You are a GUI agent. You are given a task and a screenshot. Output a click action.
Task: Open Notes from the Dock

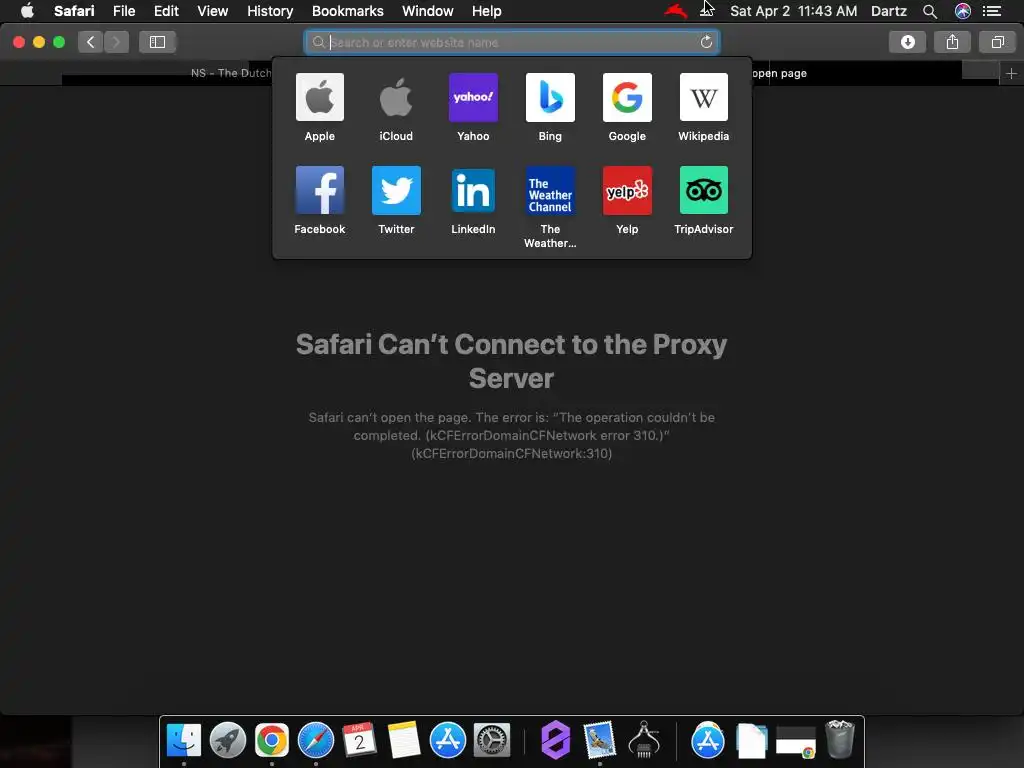tap(404, 740)
